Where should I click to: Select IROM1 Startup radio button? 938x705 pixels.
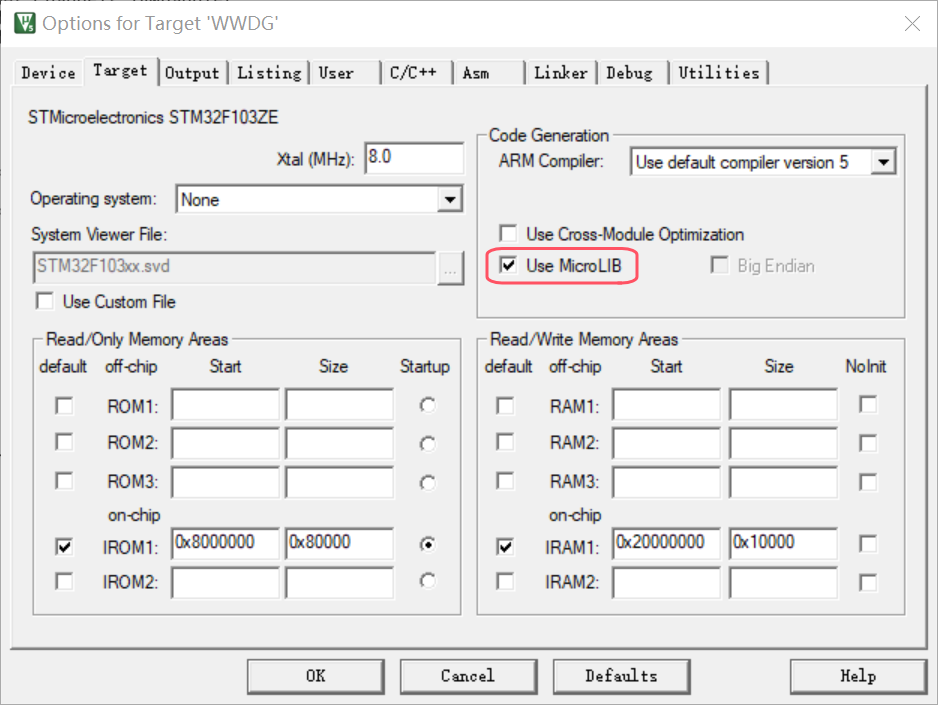point(427,544)
